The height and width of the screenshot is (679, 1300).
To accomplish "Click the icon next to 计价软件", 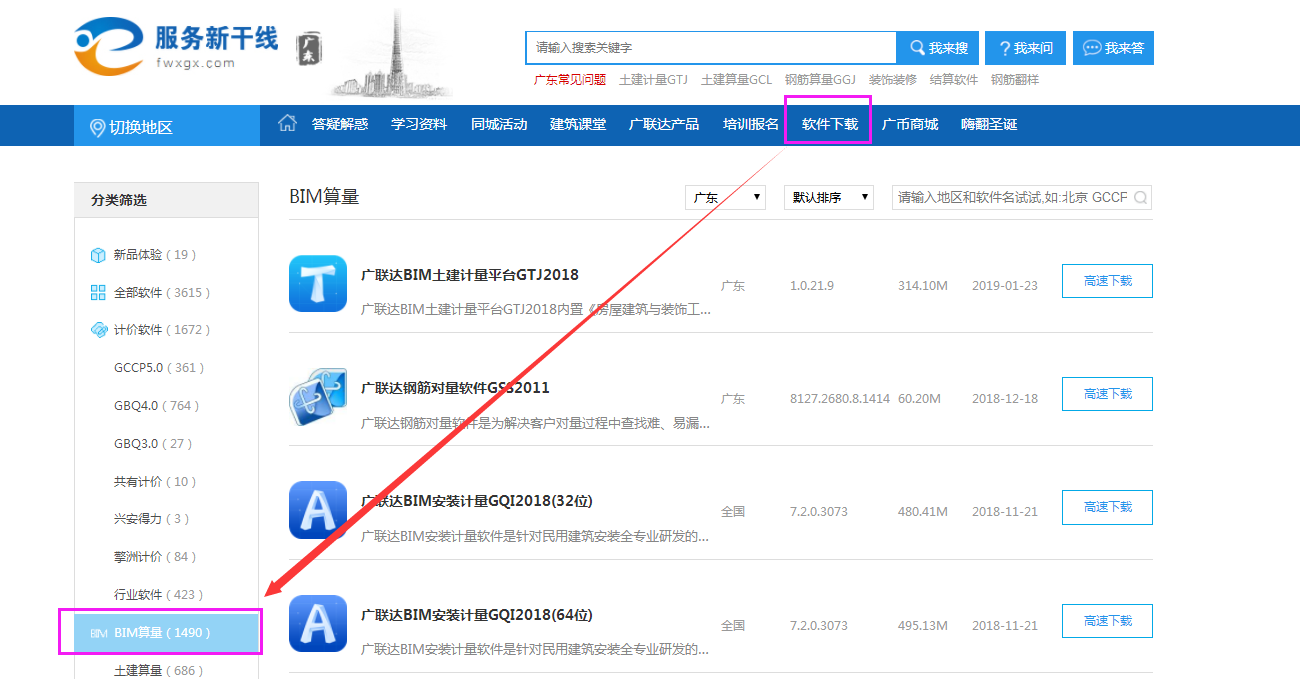I will click(98, 330).
